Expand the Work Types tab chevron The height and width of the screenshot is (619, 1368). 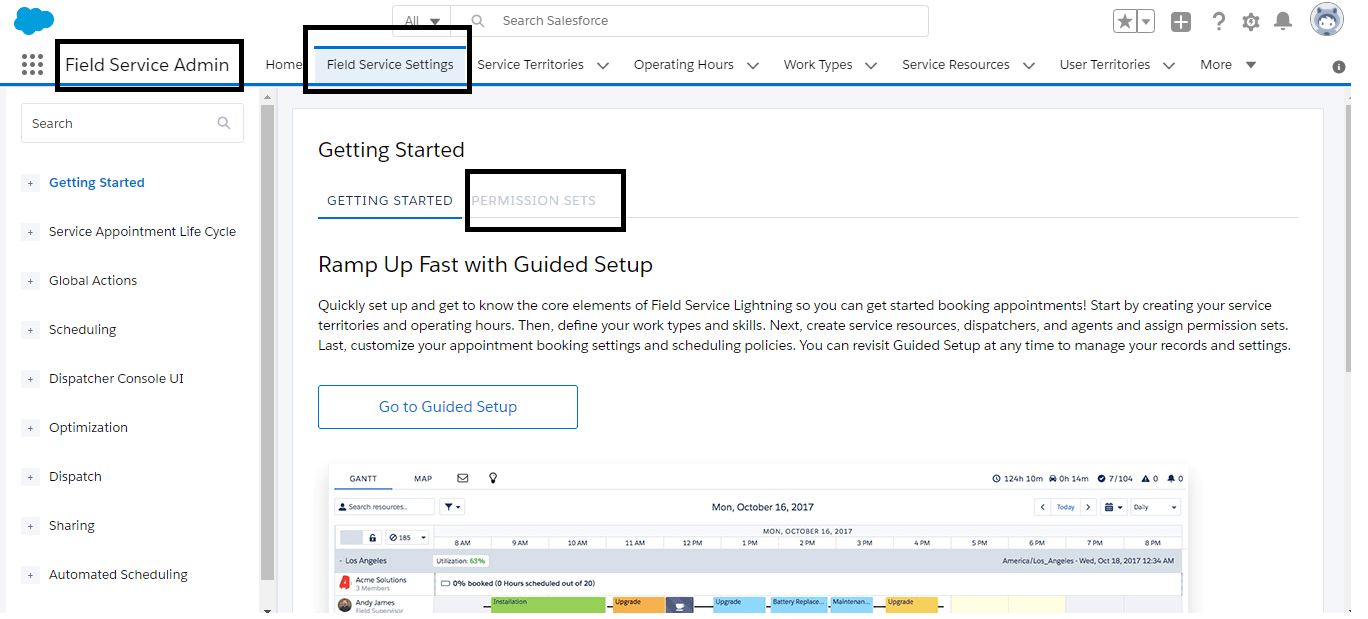(871, 65)
